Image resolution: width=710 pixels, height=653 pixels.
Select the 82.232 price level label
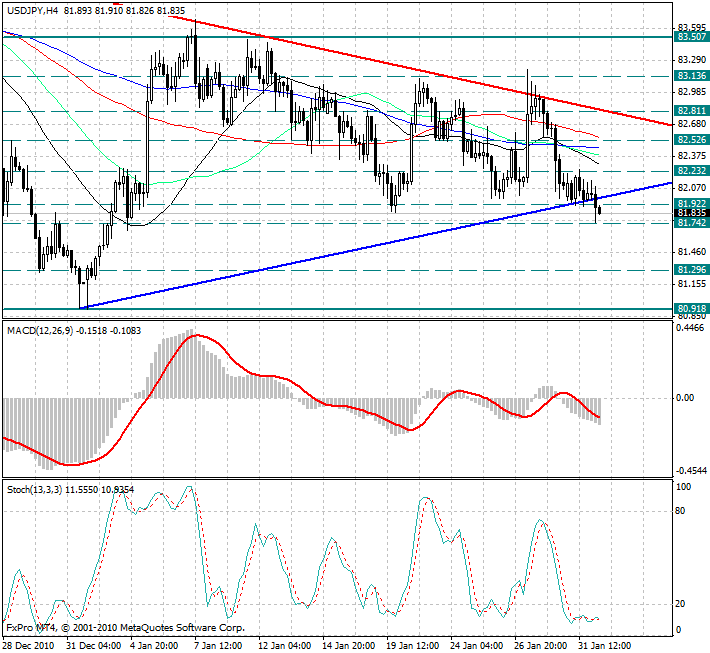point(692,171)
